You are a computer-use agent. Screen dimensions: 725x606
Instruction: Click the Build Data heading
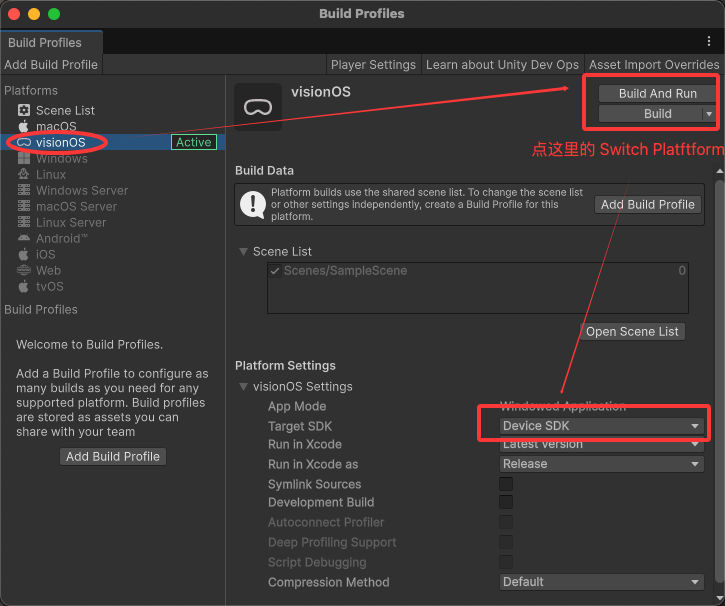pyautogui.click(x=264, y=171)
